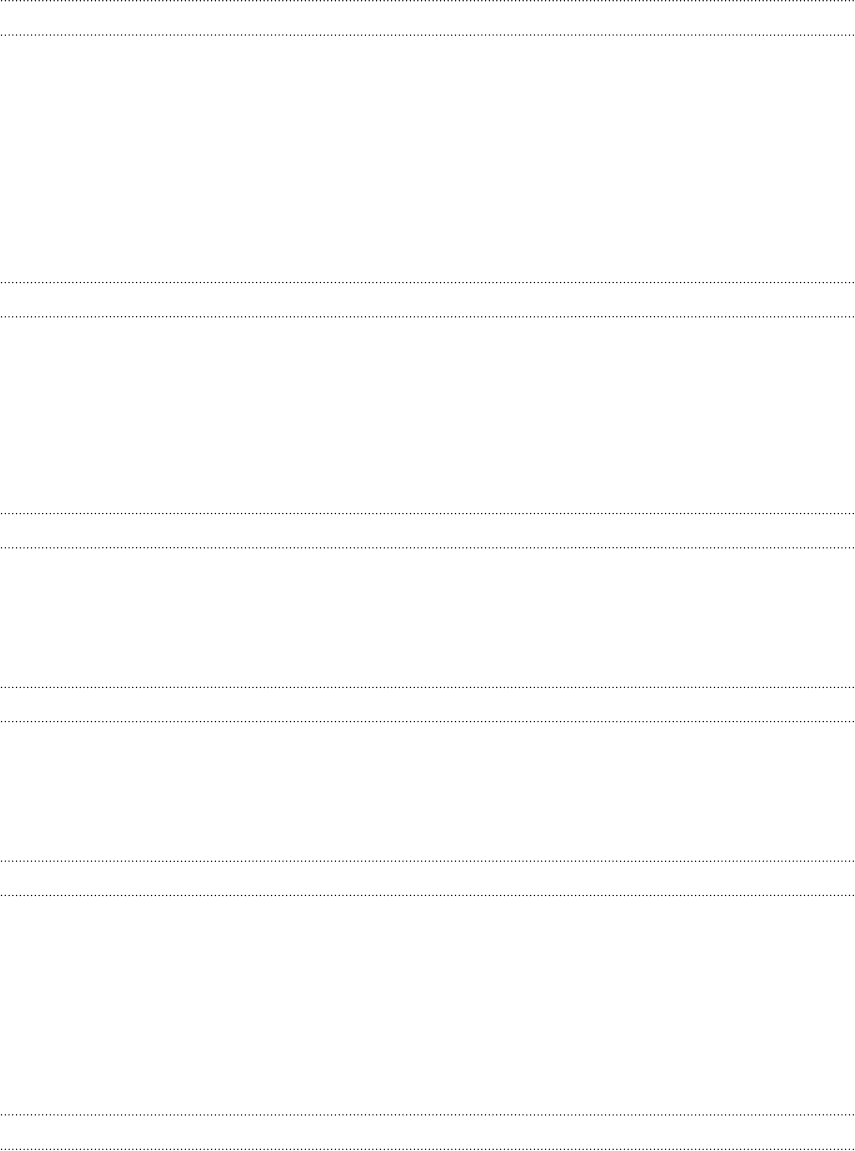
Task: Click the narrow gap inside the third line pair
Action: coord(427,530)
